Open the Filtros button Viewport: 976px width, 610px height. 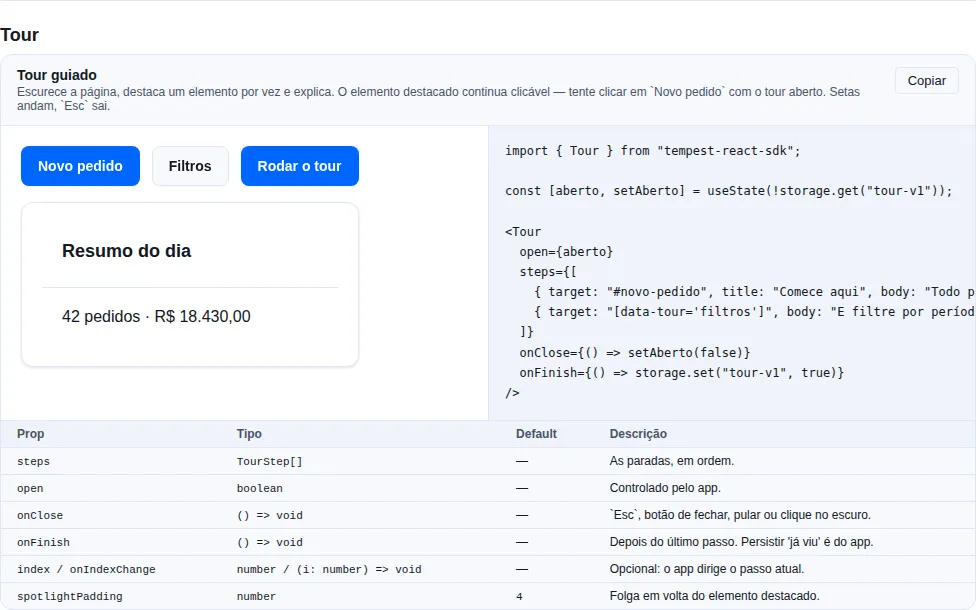(x=190, y=166)
